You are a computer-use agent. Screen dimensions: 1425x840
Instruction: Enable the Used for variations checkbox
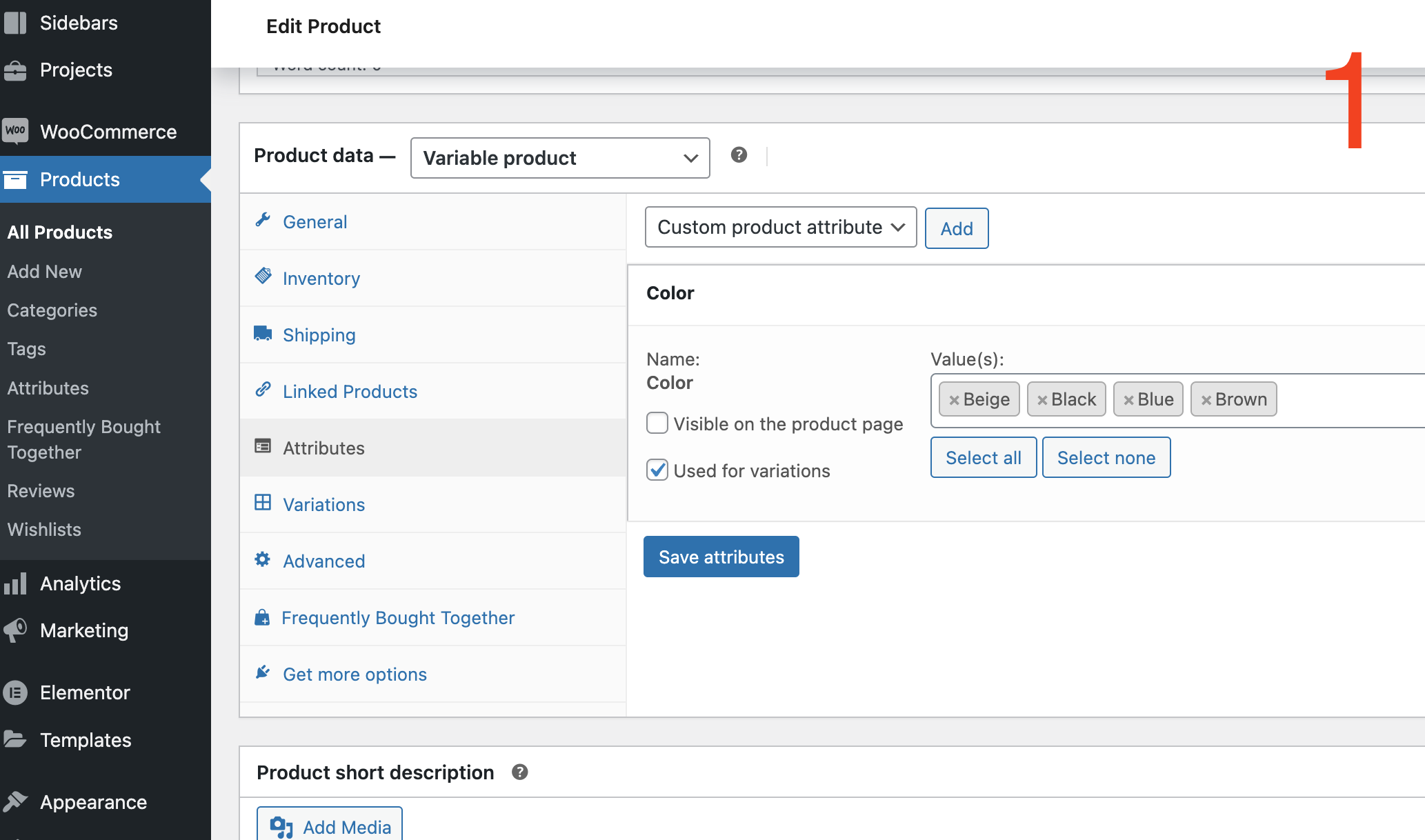657,470
